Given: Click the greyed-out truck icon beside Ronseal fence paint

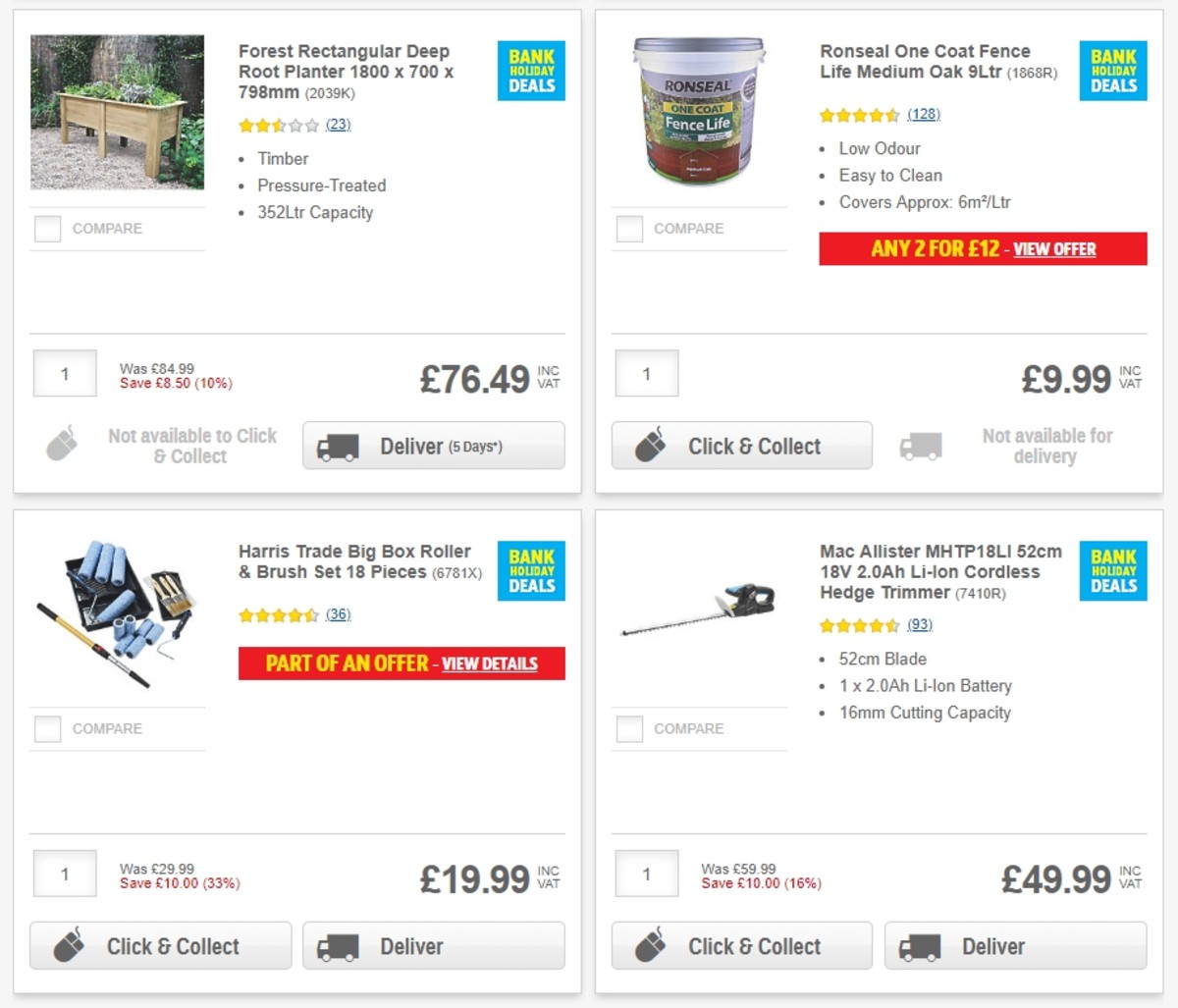Looking at the screenshot, I should pos(920,445).
